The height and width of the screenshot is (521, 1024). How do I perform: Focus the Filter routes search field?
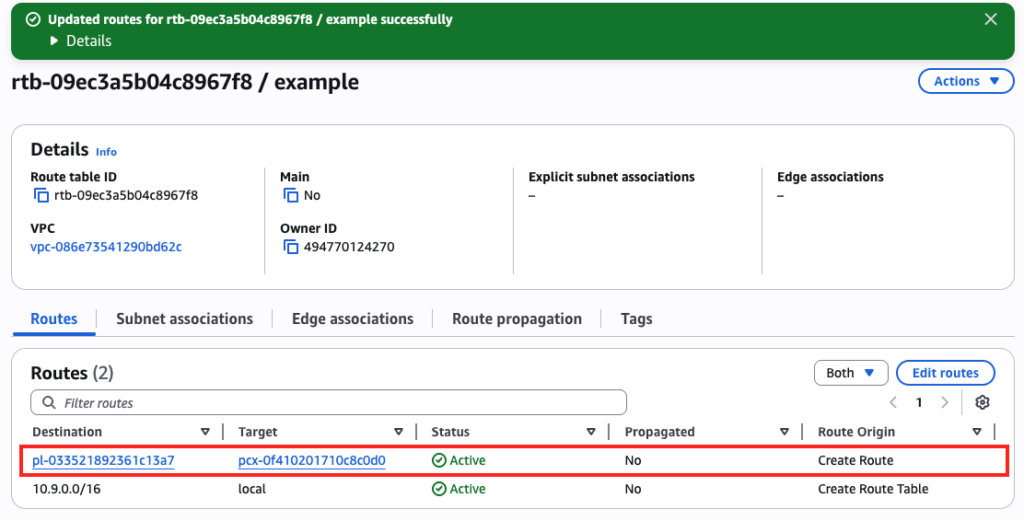(x=329, y=403)
